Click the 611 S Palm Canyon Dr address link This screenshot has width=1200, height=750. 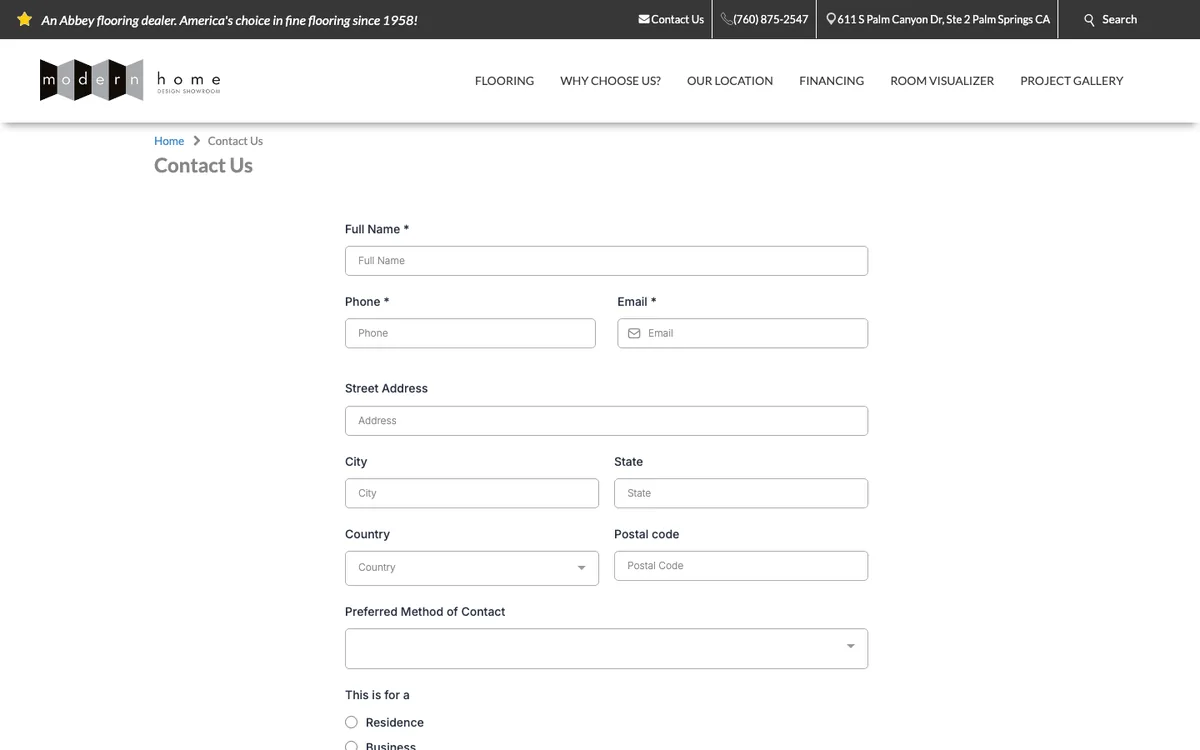[943, 19]
